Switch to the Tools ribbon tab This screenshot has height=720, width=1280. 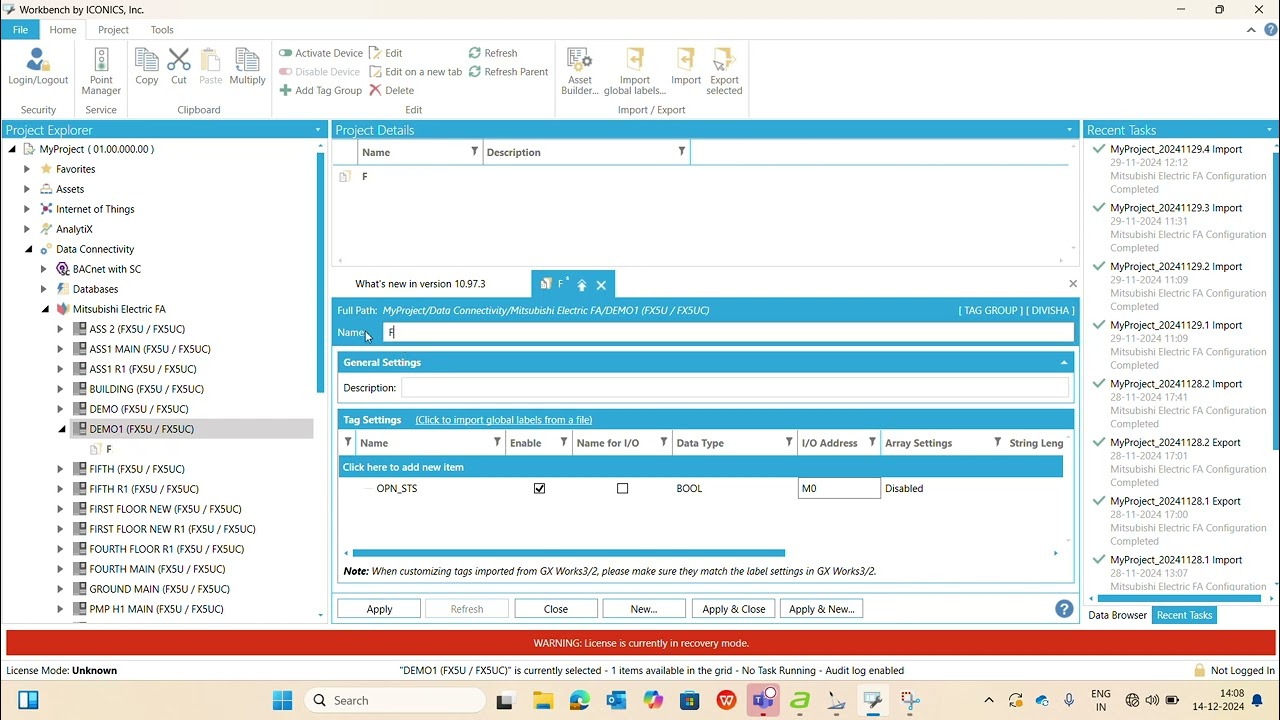point(162,30)
